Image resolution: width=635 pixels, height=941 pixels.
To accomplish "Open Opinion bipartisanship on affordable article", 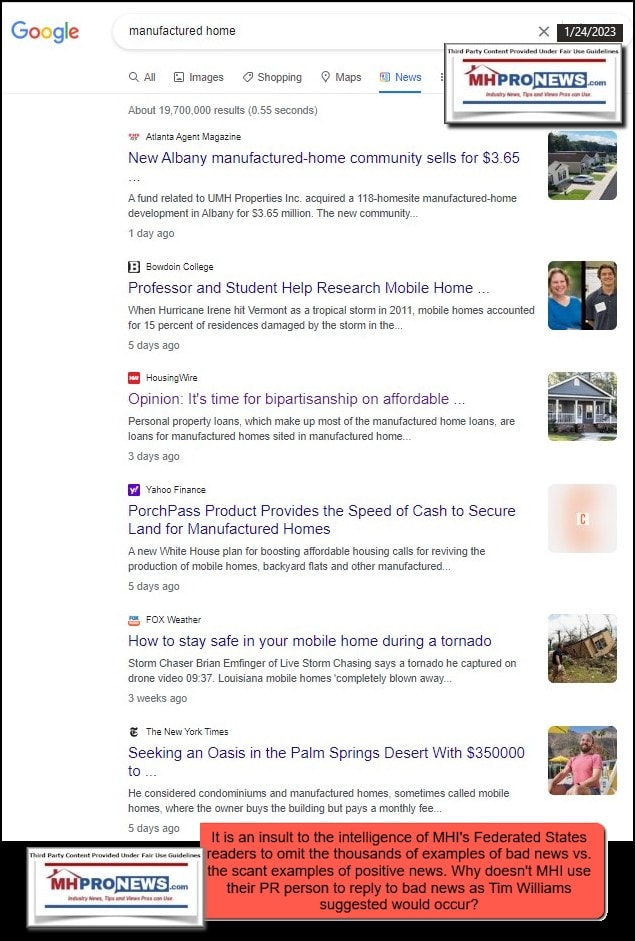I will [296, 398].
